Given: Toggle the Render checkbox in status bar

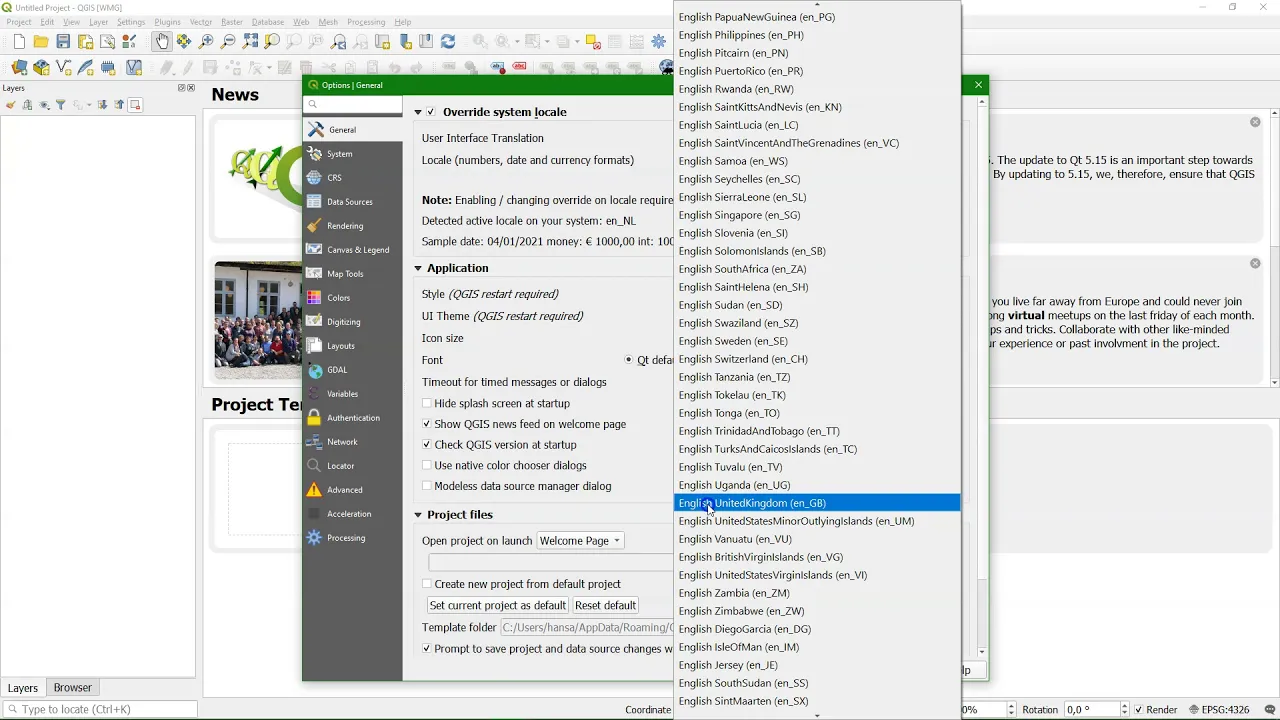Looking at the screenshot, I should 1139,710.
